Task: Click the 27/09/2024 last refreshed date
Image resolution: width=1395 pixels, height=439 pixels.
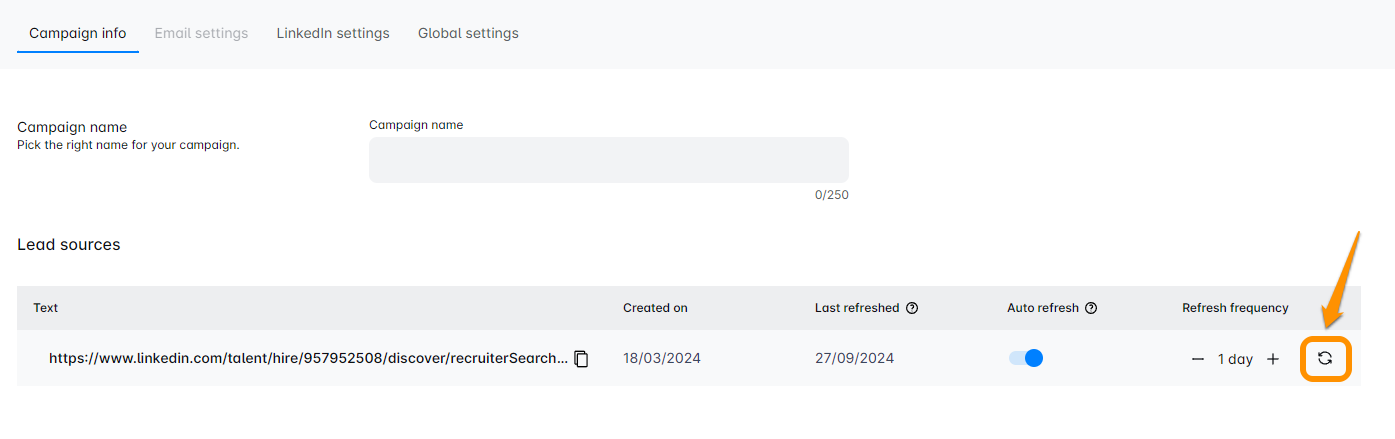Action: [x=854, y=358]
